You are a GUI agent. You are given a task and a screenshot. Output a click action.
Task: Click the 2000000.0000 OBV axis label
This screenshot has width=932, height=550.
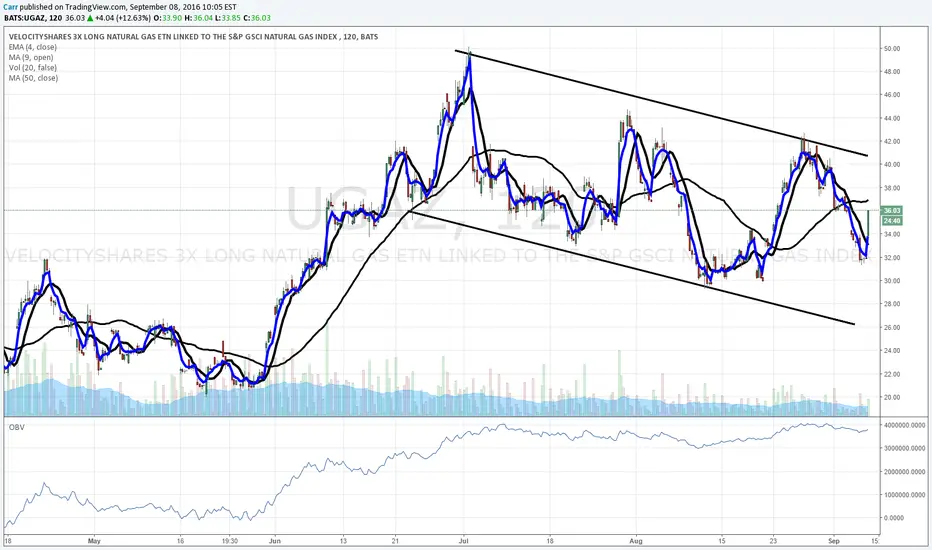[x=905, y=472]
